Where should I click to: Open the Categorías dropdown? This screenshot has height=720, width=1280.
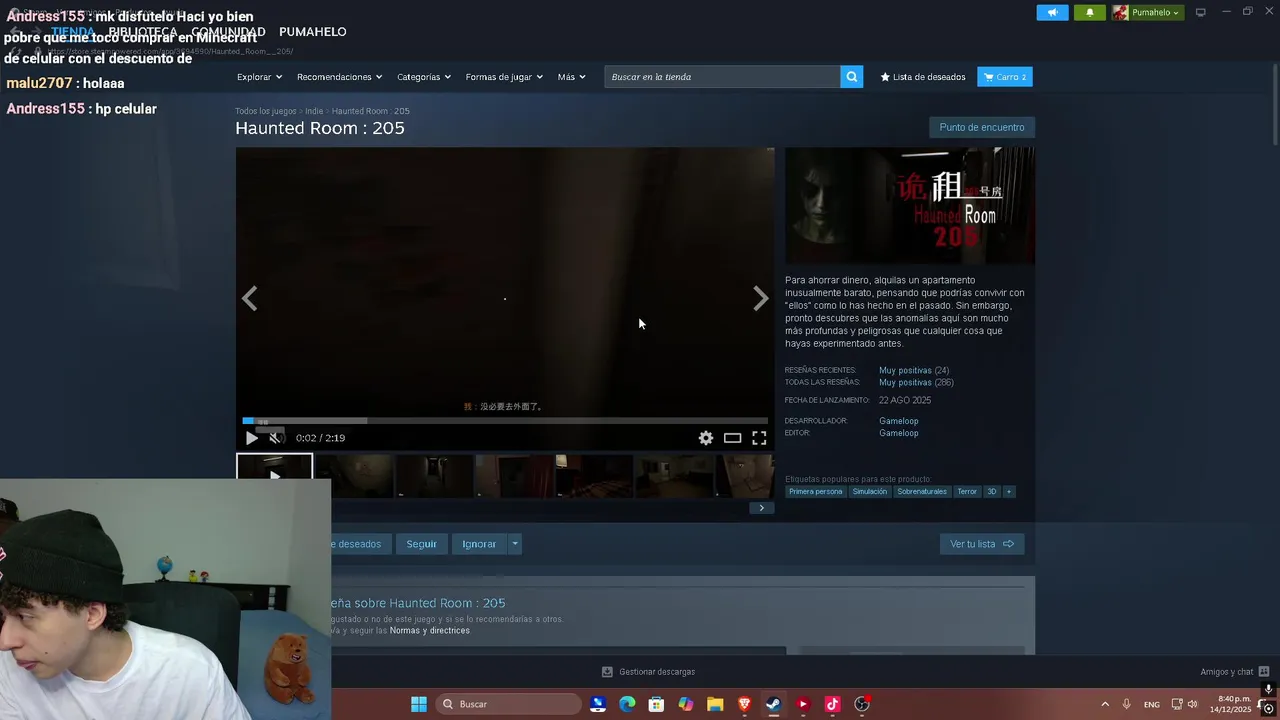pos(424,77)
